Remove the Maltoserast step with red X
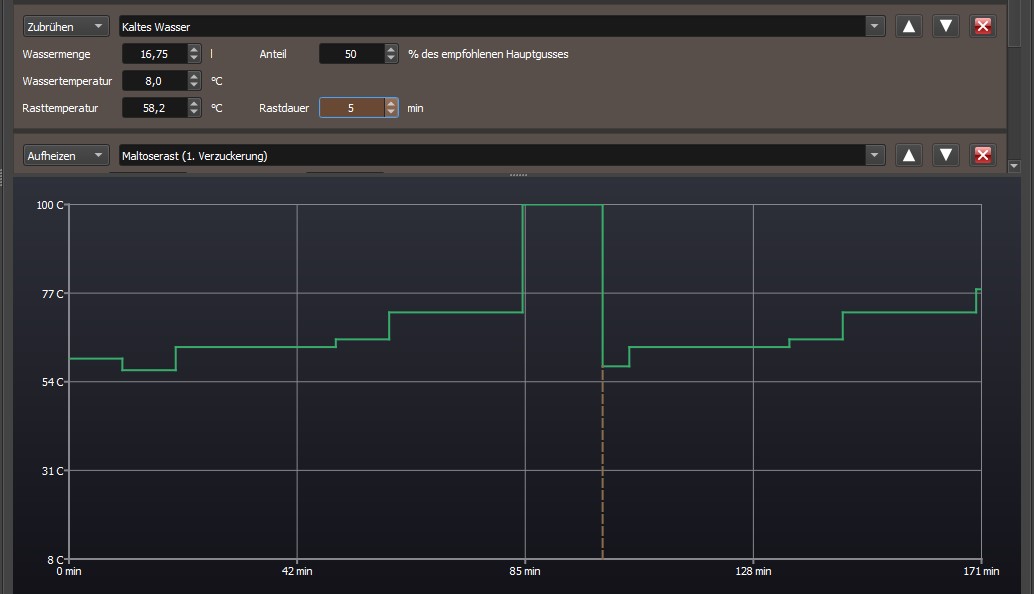This screenshot has width=1034, height=594. click(x=983, y=155)
